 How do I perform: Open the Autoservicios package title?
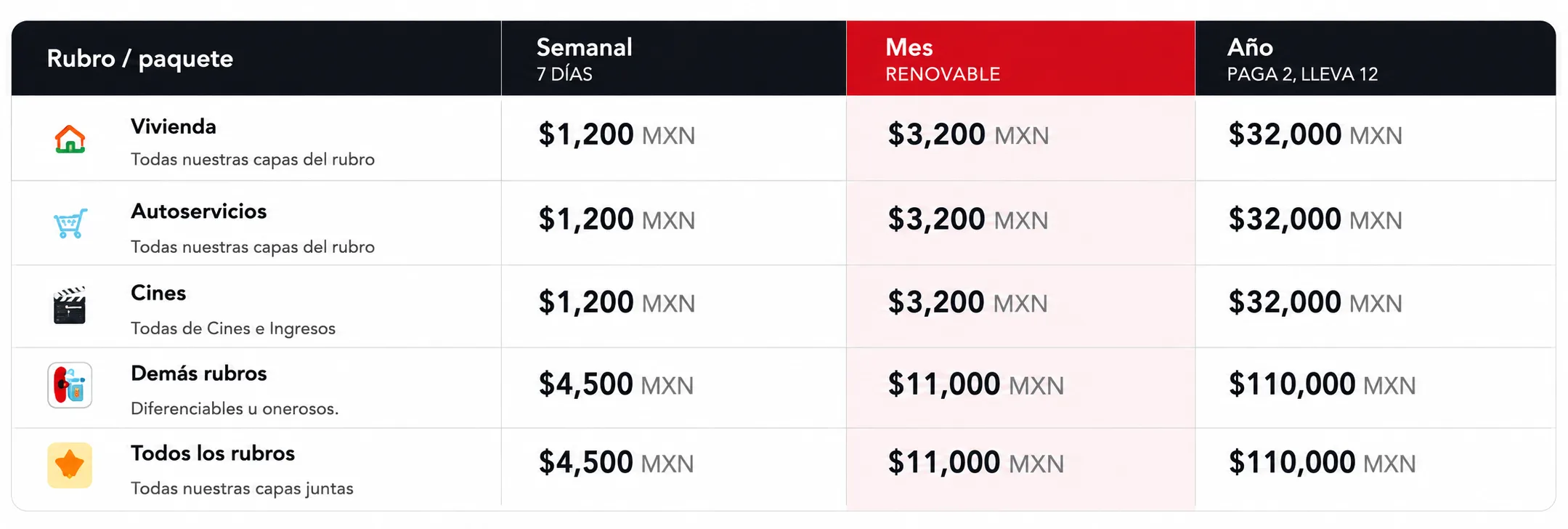[x=199, y=211]
